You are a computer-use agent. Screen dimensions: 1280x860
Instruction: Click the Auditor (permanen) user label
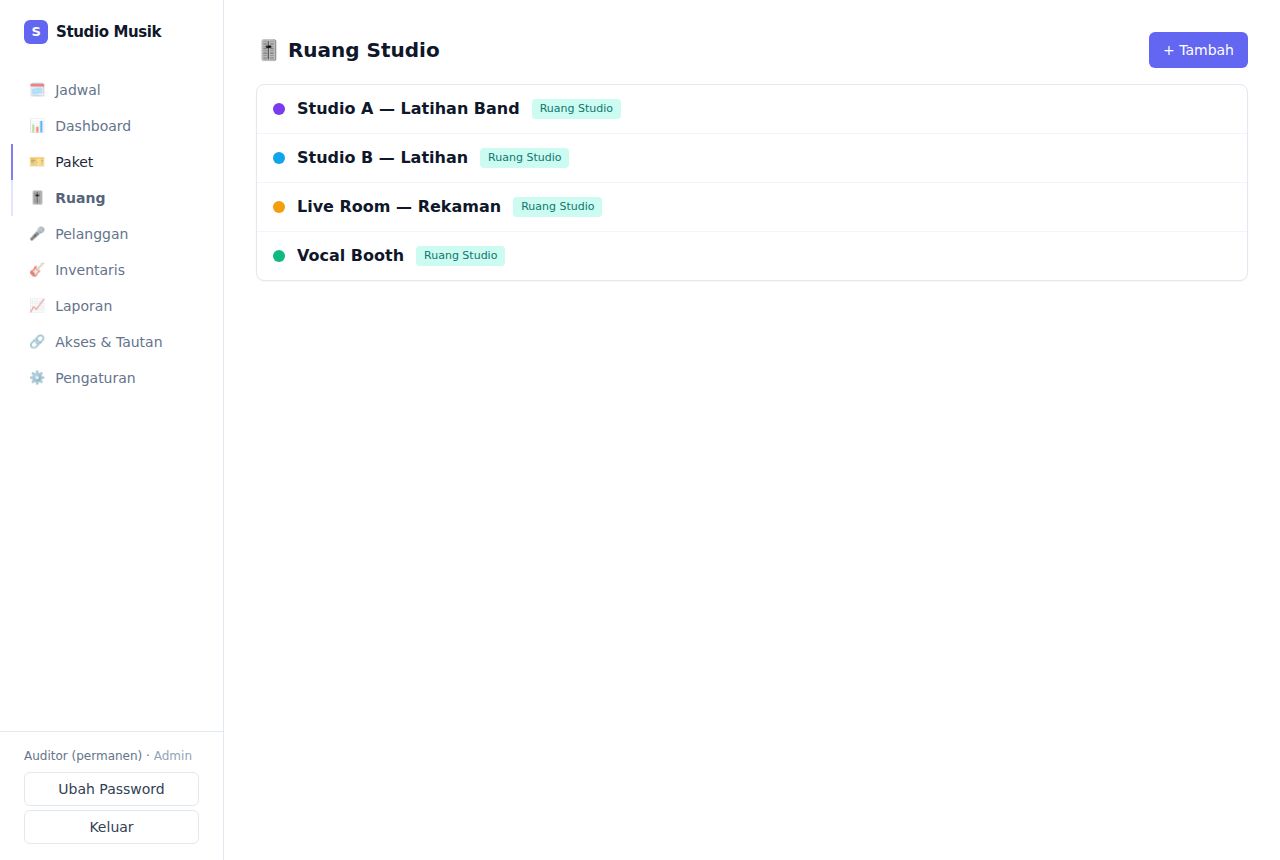(83, 756)
